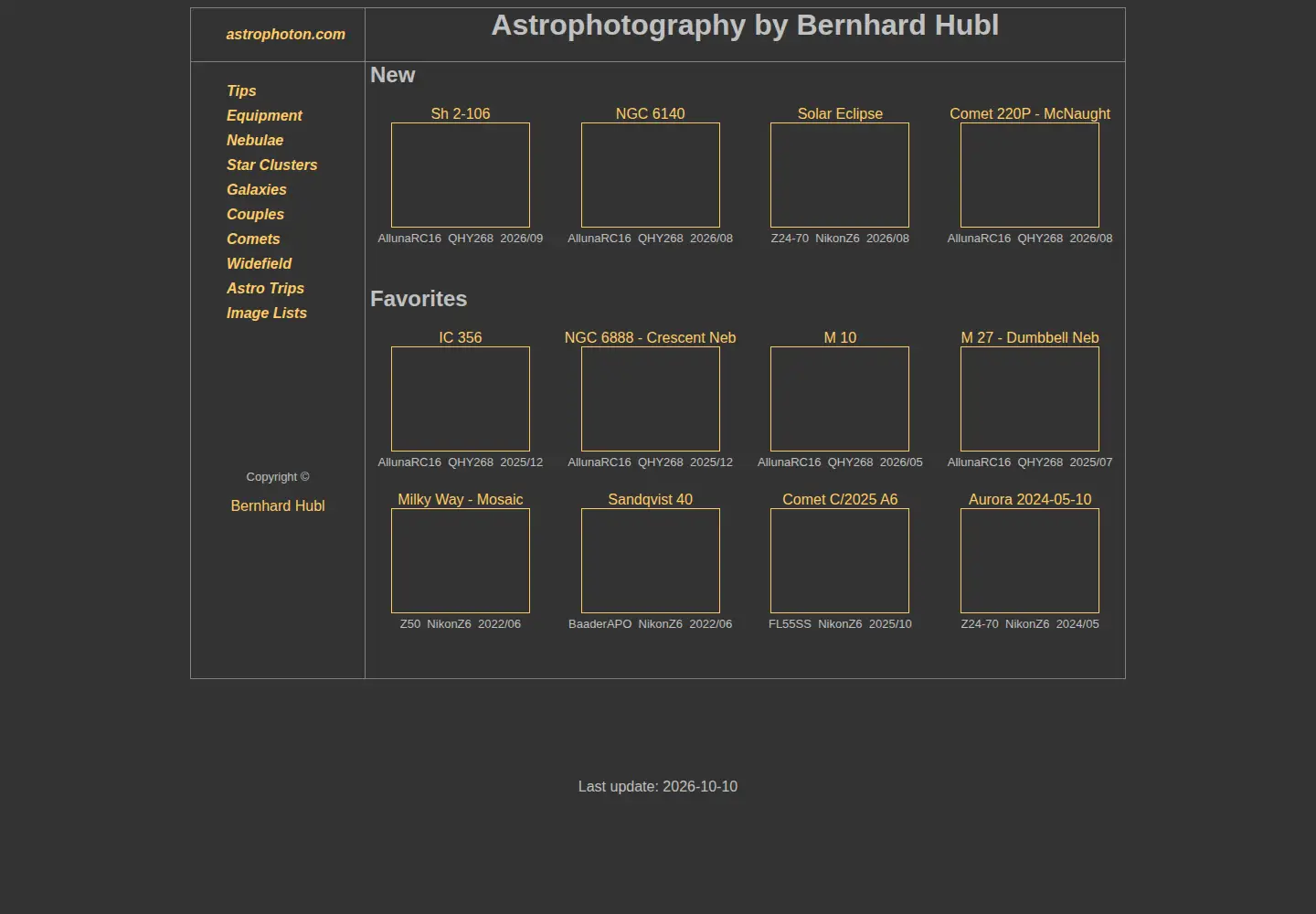View the Comet 220P - McNaught thumbnail

click(x=1030, y=175)
